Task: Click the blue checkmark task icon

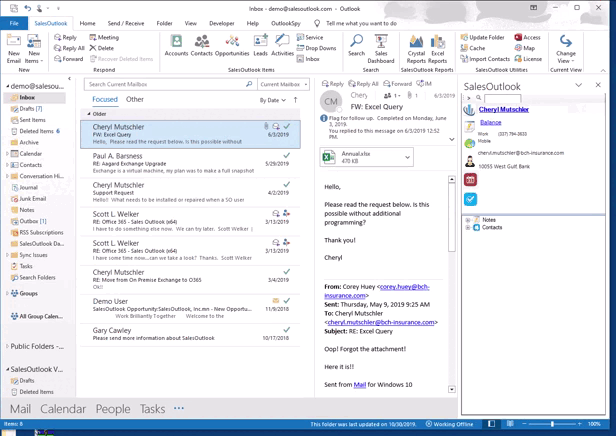Action: coord(470,199)
